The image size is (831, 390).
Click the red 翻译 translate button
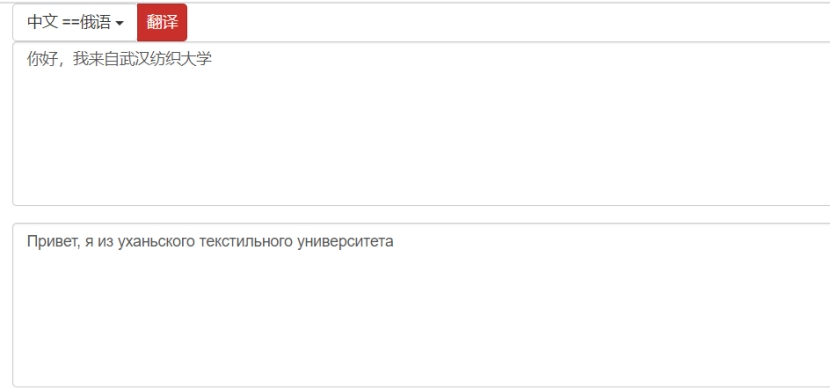tap(162, 22)
